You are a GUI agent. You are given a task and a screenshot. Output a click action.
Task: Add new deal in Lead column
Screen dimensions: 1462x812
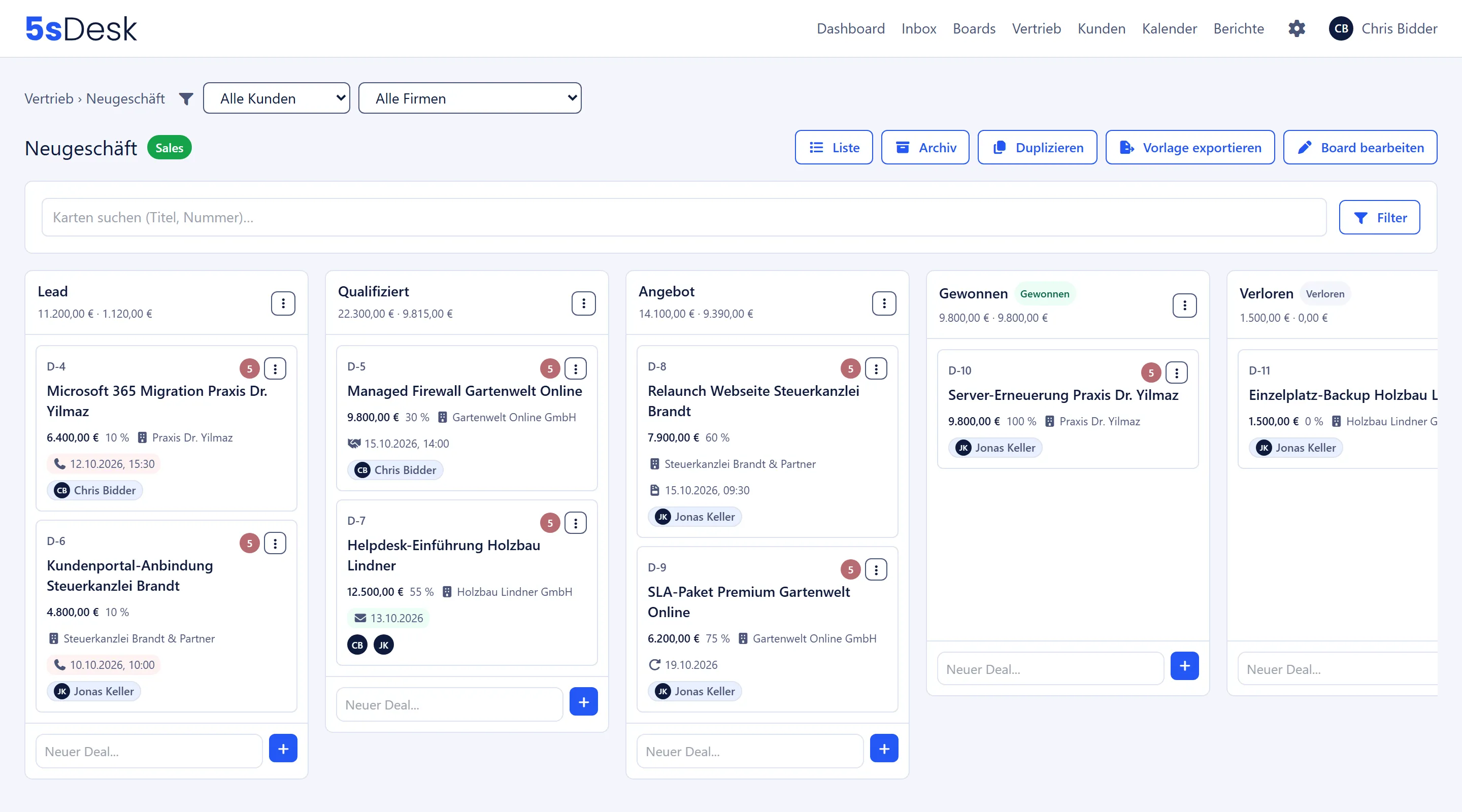tap(283, 749)
